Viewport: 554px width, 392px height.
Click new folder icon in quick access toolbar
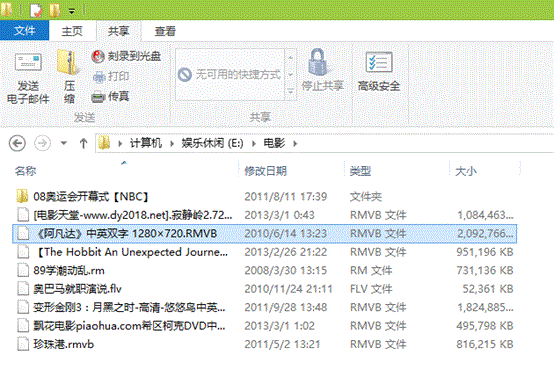[54, 10]
